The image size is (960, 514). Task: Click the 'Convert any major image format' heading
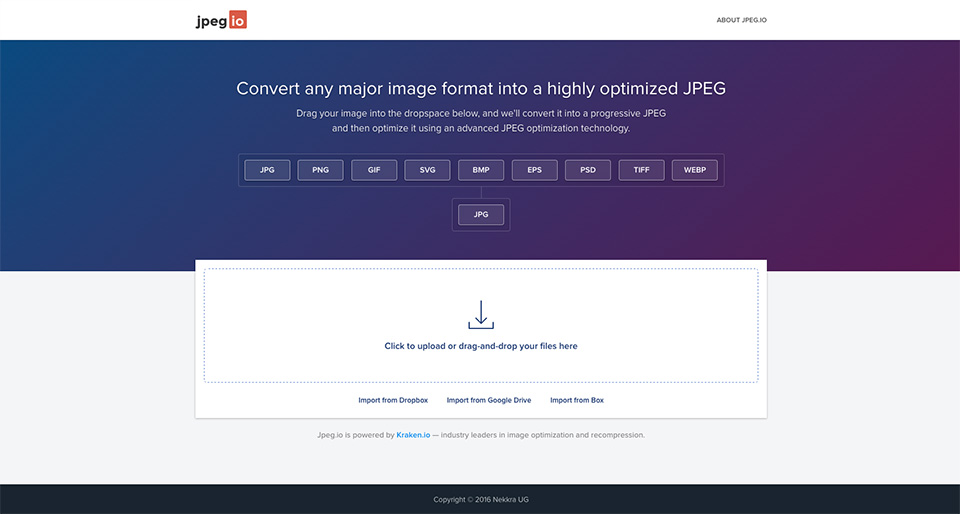[481, 89]
